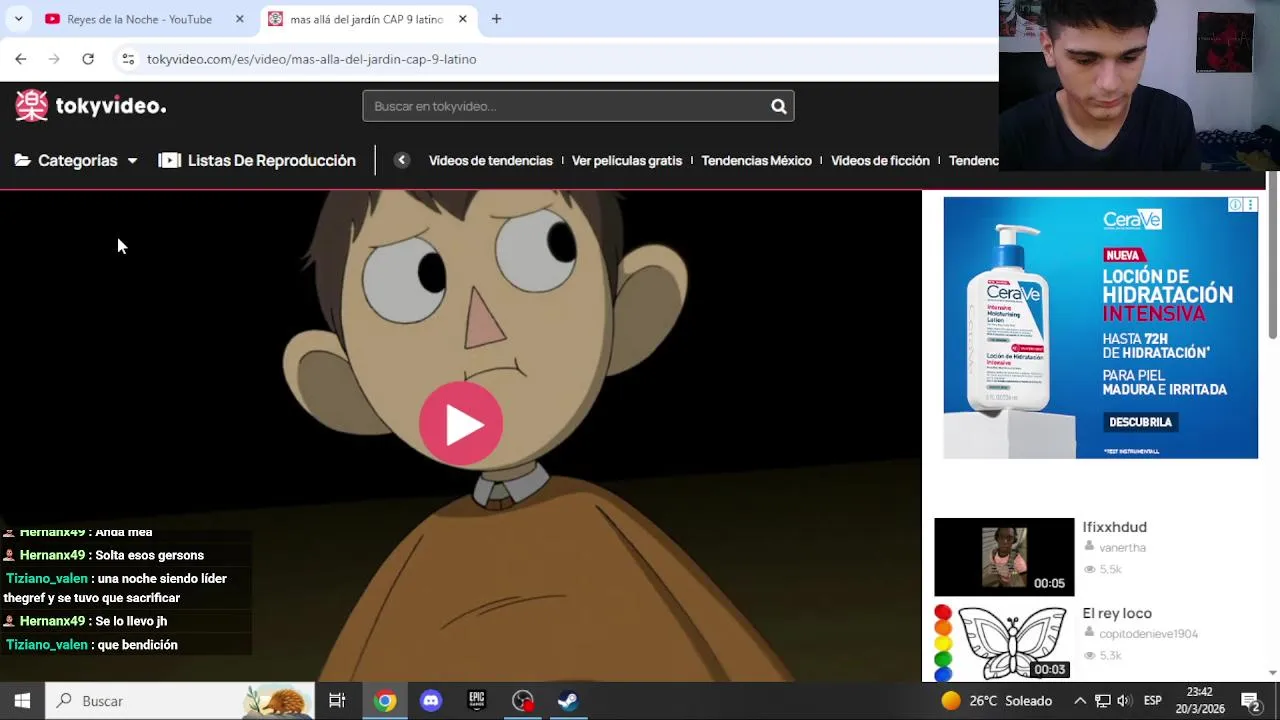Click chat message 'Solta esos gersons'

tap(150, 555)
